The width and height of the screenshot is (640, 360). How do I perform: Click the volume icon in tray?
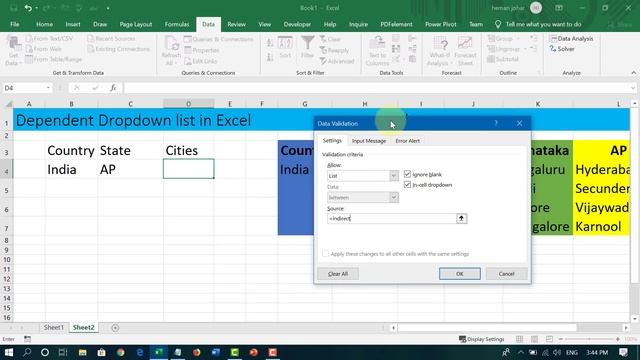[x=557, y=352]
